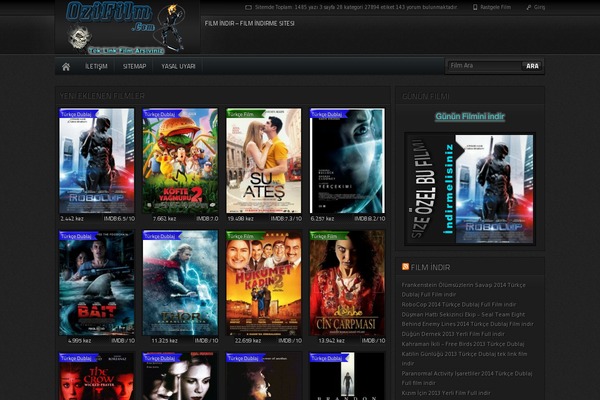This screenshot has width=600, height=400.
Task: Open Frankenstein Ölümsüzlerin Savaşı 2014 link
Action: [x=463, y=290]
